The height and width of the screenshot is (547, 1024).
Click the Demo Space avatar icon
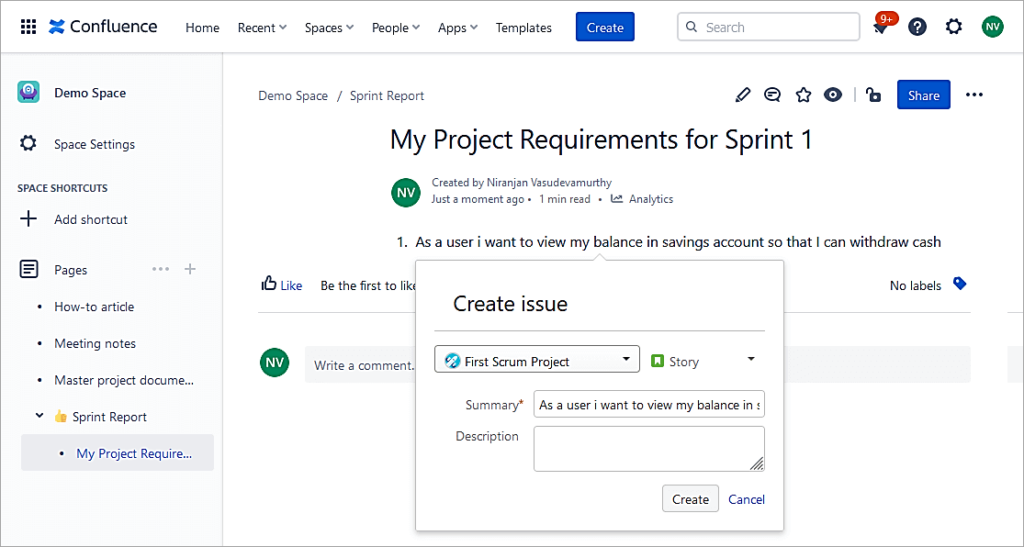point(29,92)
